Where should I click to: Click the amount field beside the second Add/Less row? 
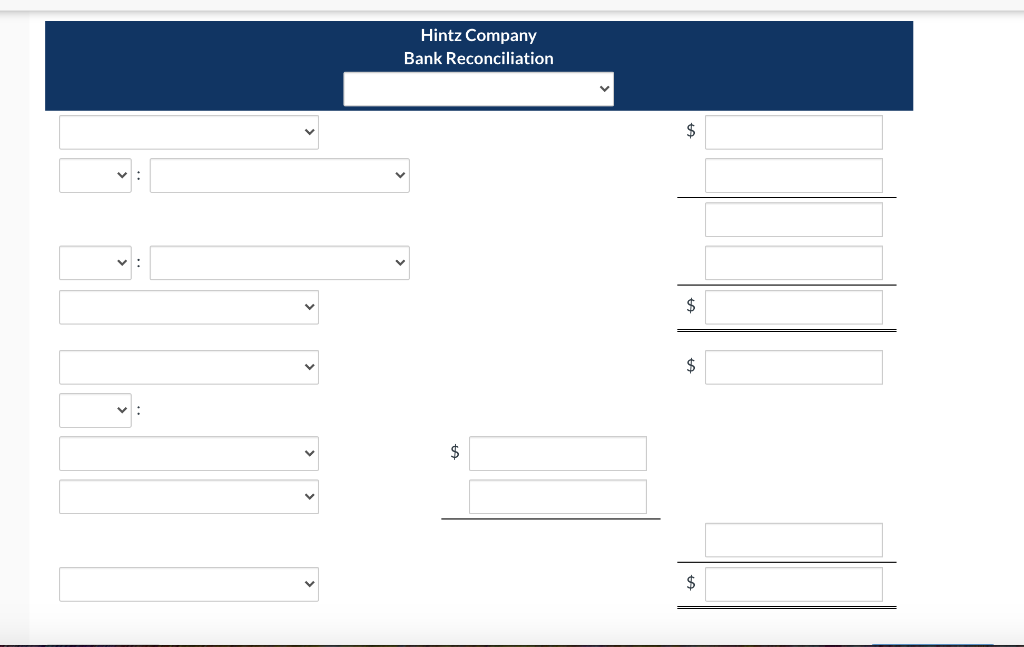(x=793, y=262)
